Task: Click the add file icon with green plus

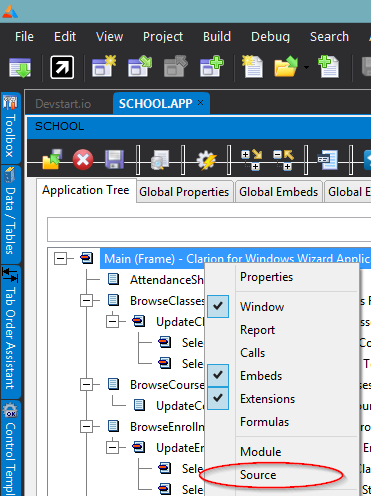Action: click(x=328, y=67)
